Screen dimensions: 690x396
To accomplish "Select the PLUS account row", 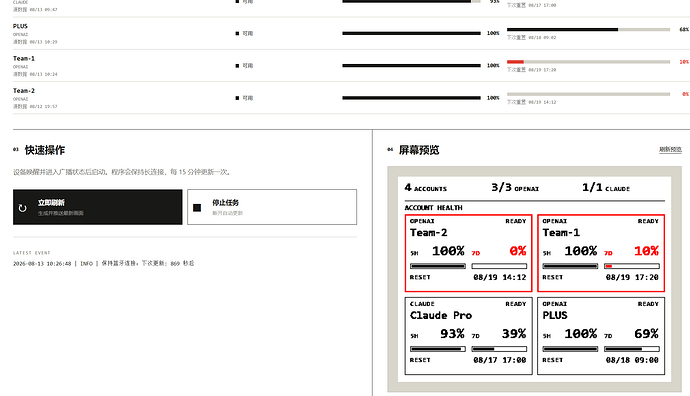I will [351, 33].
